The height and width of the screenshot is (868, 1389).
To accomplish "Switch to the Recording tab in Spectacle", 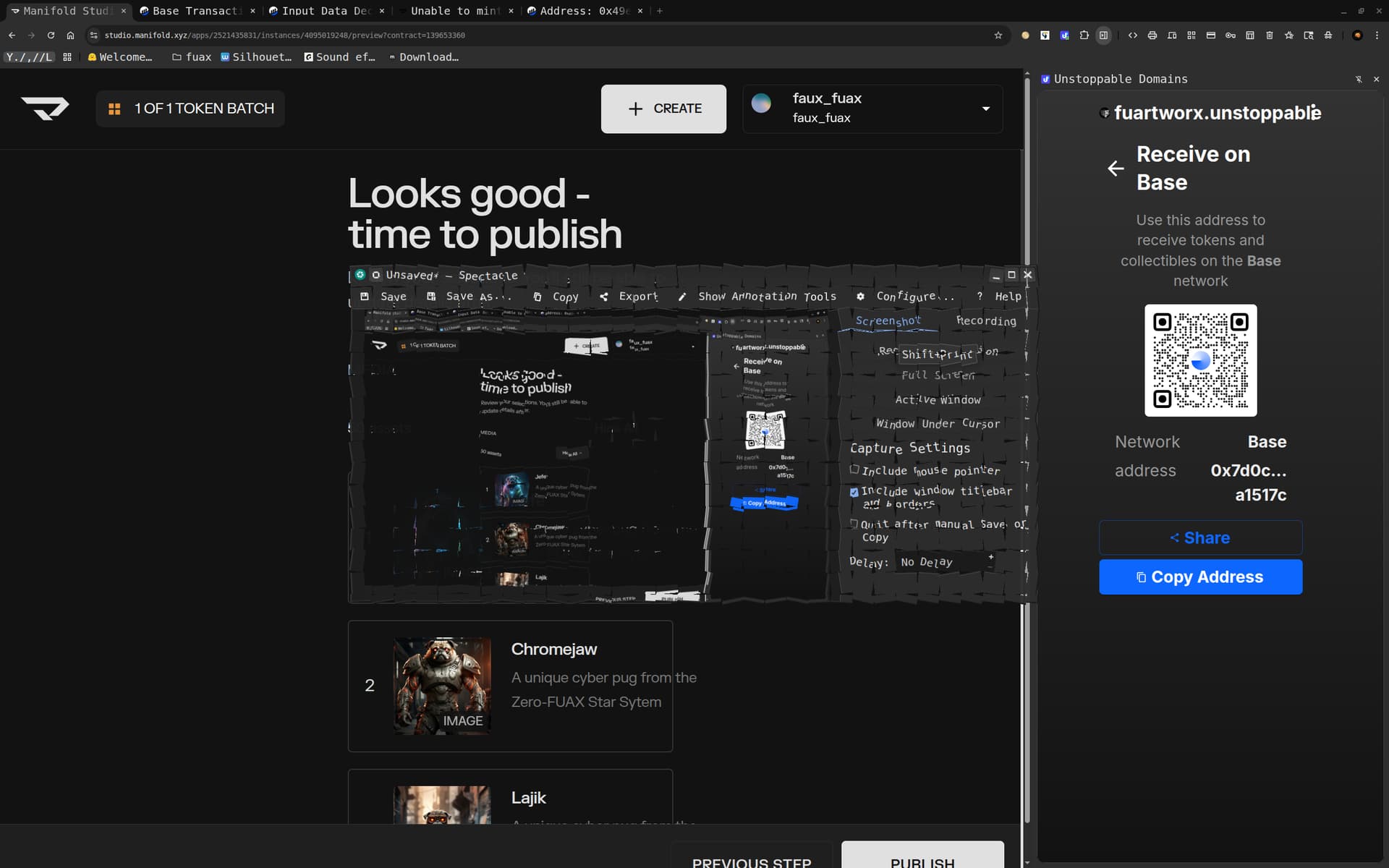I will point(985,320).
